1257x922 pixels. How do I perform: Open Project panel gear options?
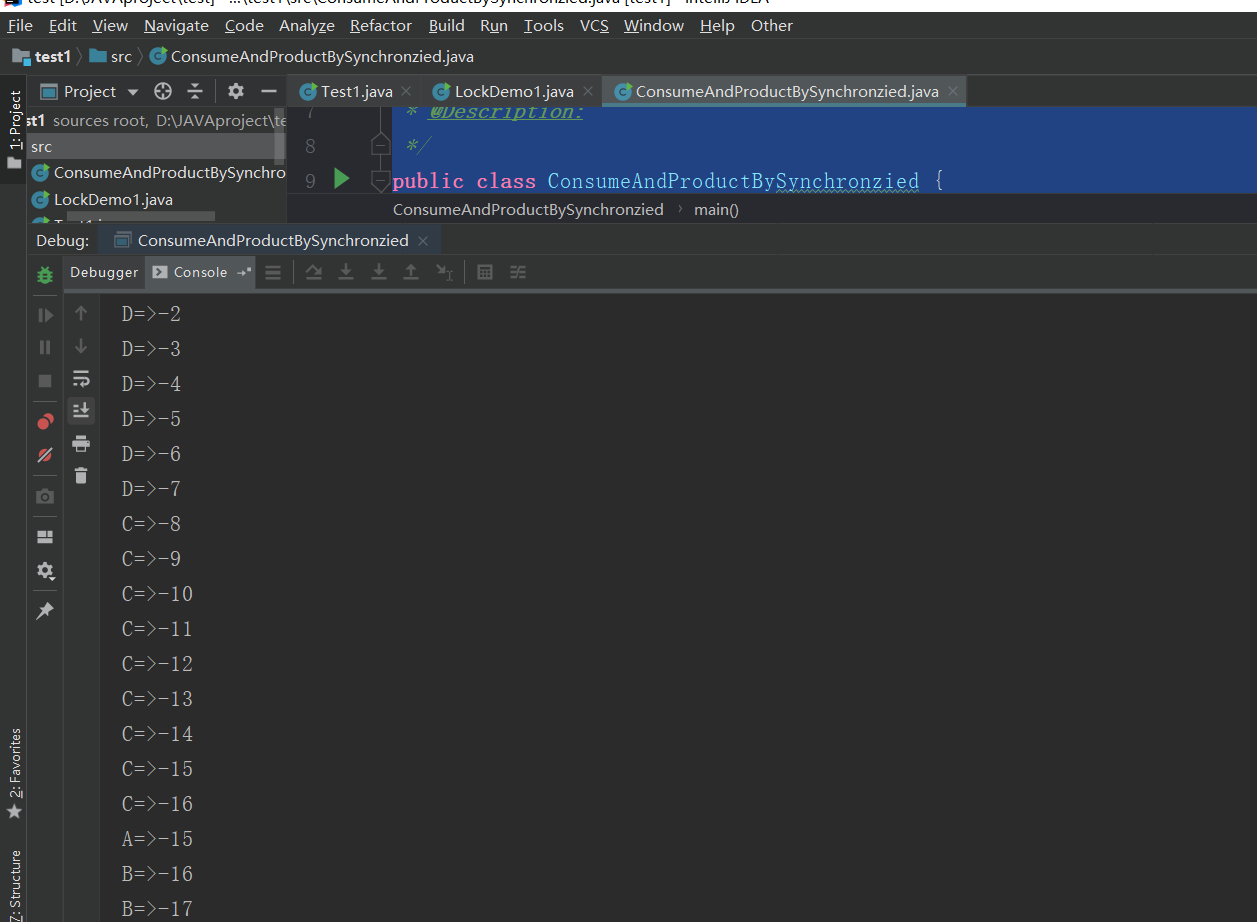point(236,92)
